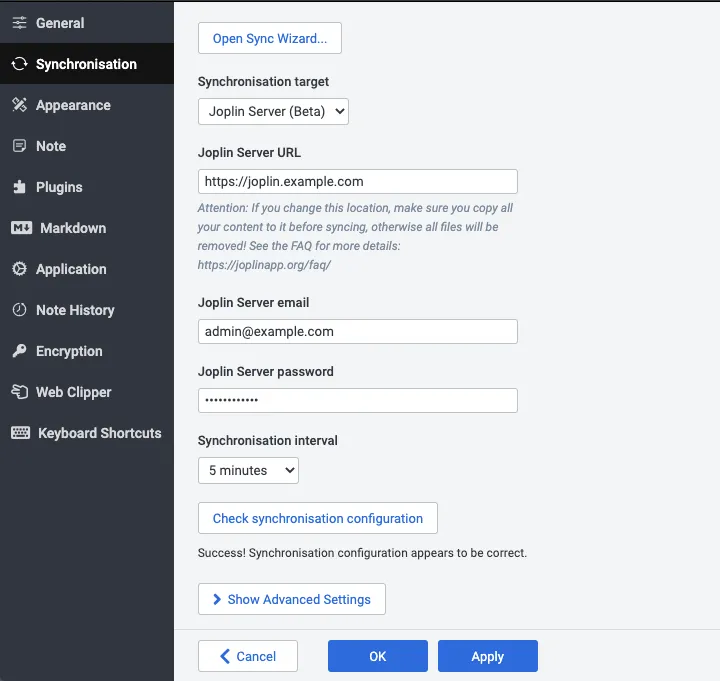
Task: Click the 'Synchronisation interval' label
Action: (268, 440)
